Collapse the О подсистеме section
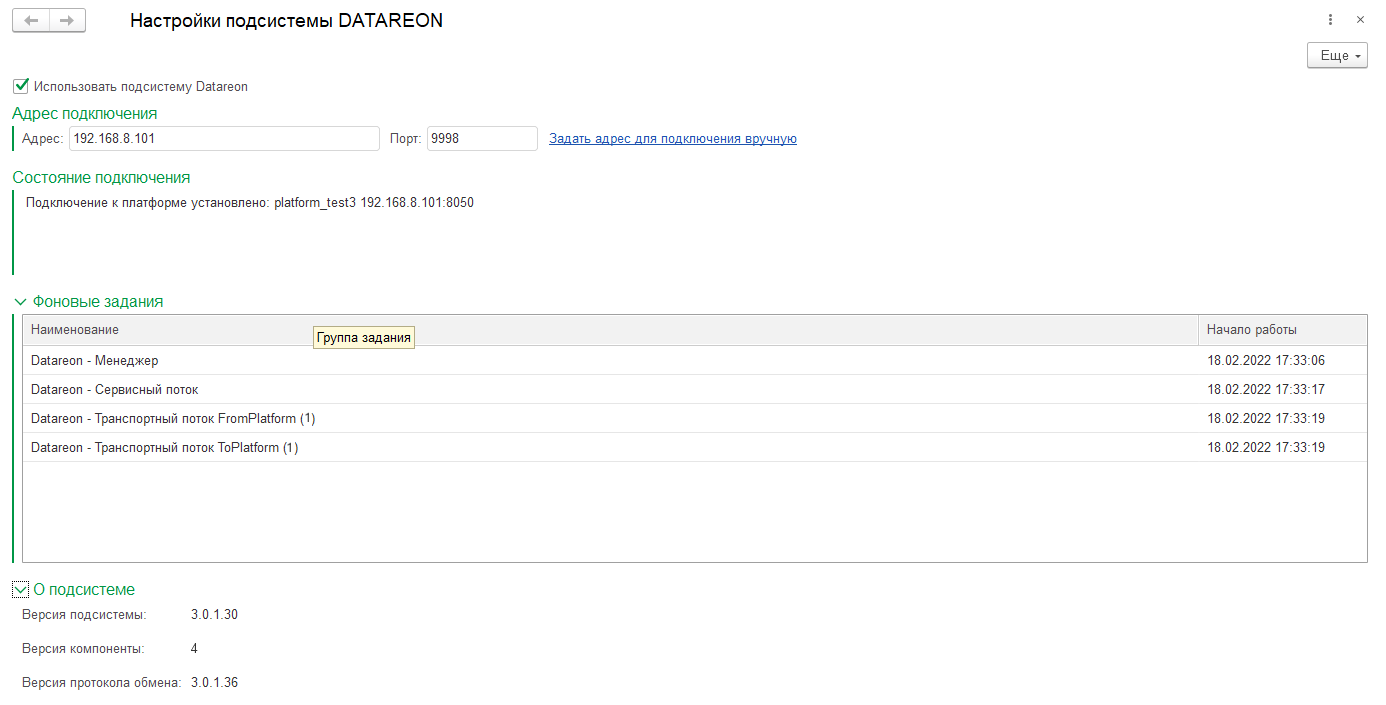The image size is (1386, 705). point(21,590)
